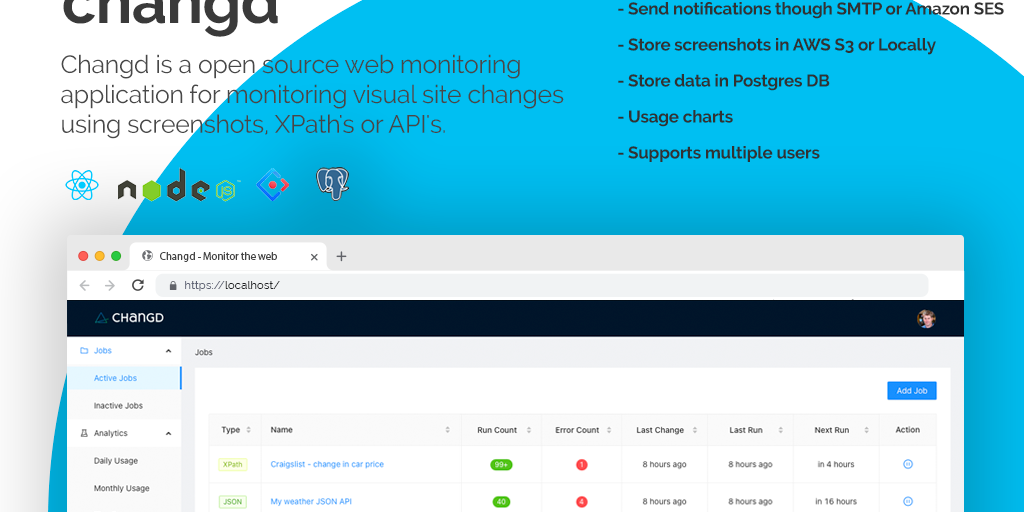Open Daily Usage analytics
Viewport: 1024px width, 512px height.
coord(124,460)
